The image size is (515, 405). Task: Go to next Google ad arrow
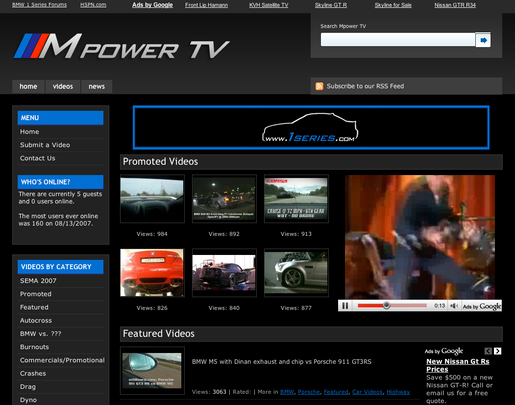point(497,351)
